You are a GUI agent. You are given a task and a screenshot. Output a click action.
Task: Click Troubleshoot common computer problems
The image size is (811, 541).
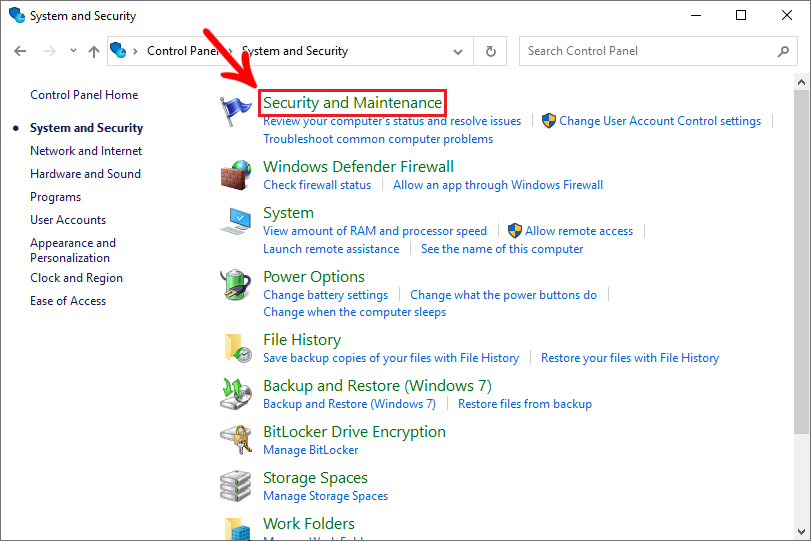click(378, 139)
